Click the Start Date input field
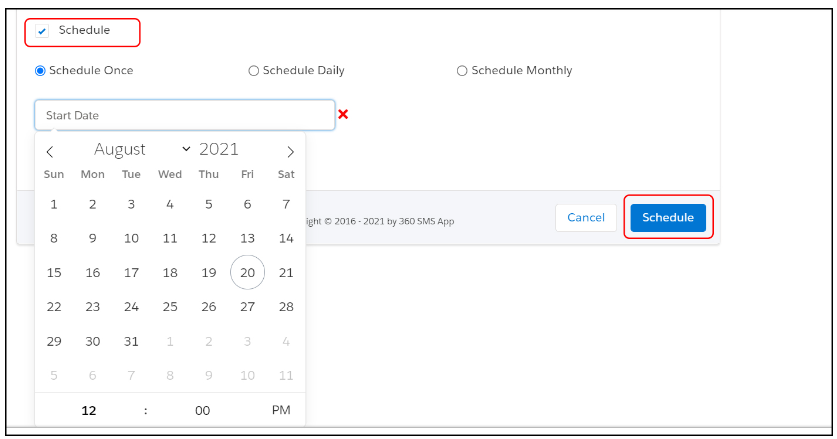Image resolution: width=837 pixels, height=439 pixels. click(x=185, y=115)
